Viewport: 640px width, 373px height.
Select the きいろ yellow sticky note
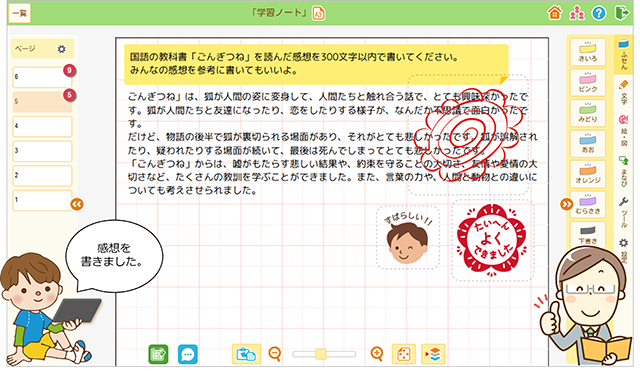tap(587, 52)
